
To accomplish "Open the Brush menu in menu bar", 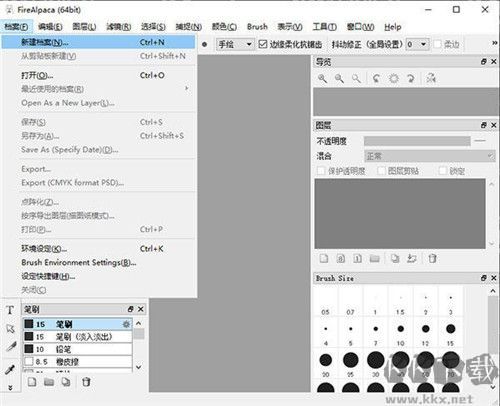I will pyautogui.click(x=257, y=27).
